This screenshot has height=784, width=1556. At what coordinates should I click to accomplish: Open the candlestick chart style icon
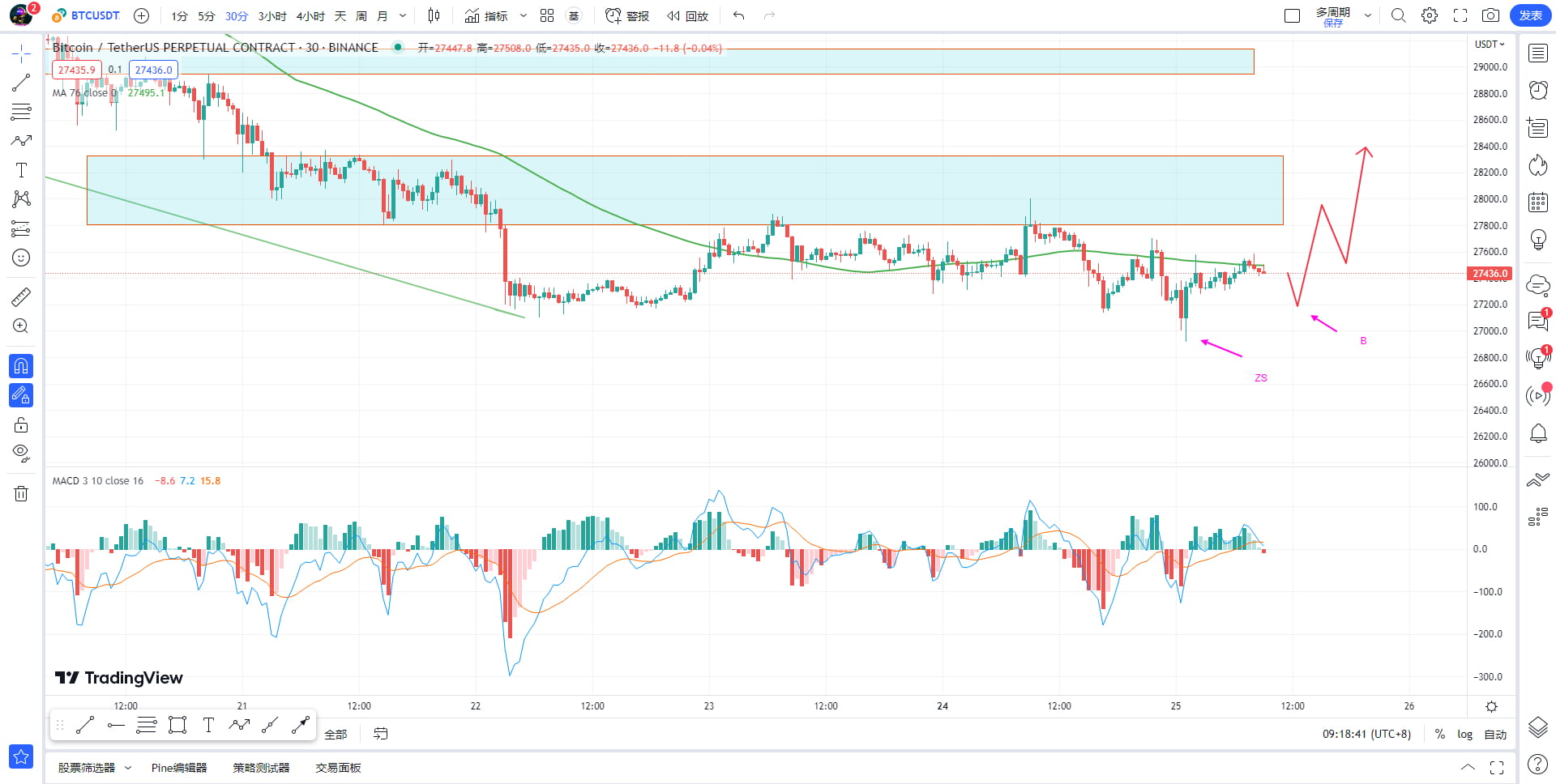pyautogui.click(x=434, y=15)
